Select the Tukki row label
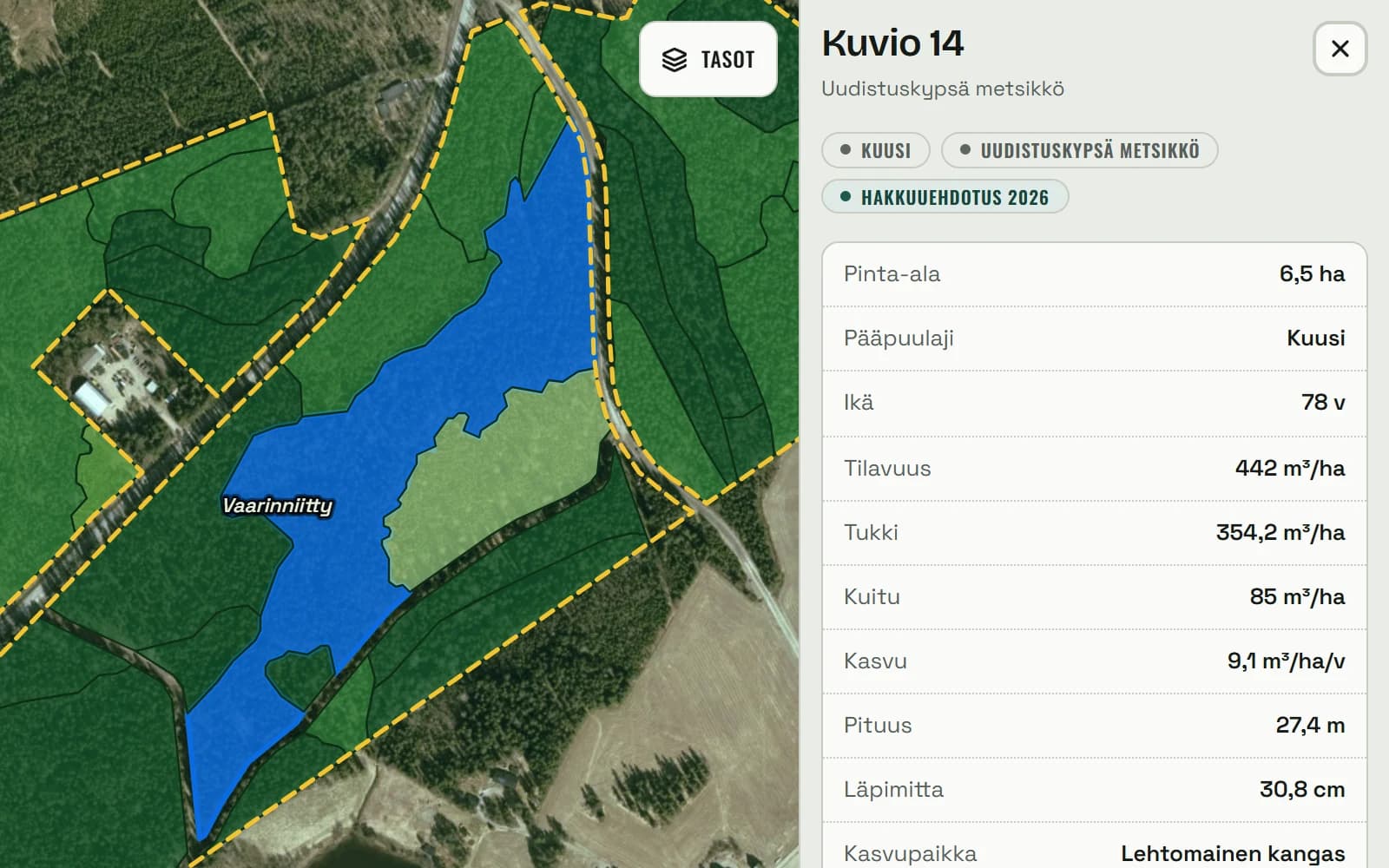 tap(871, 533)
